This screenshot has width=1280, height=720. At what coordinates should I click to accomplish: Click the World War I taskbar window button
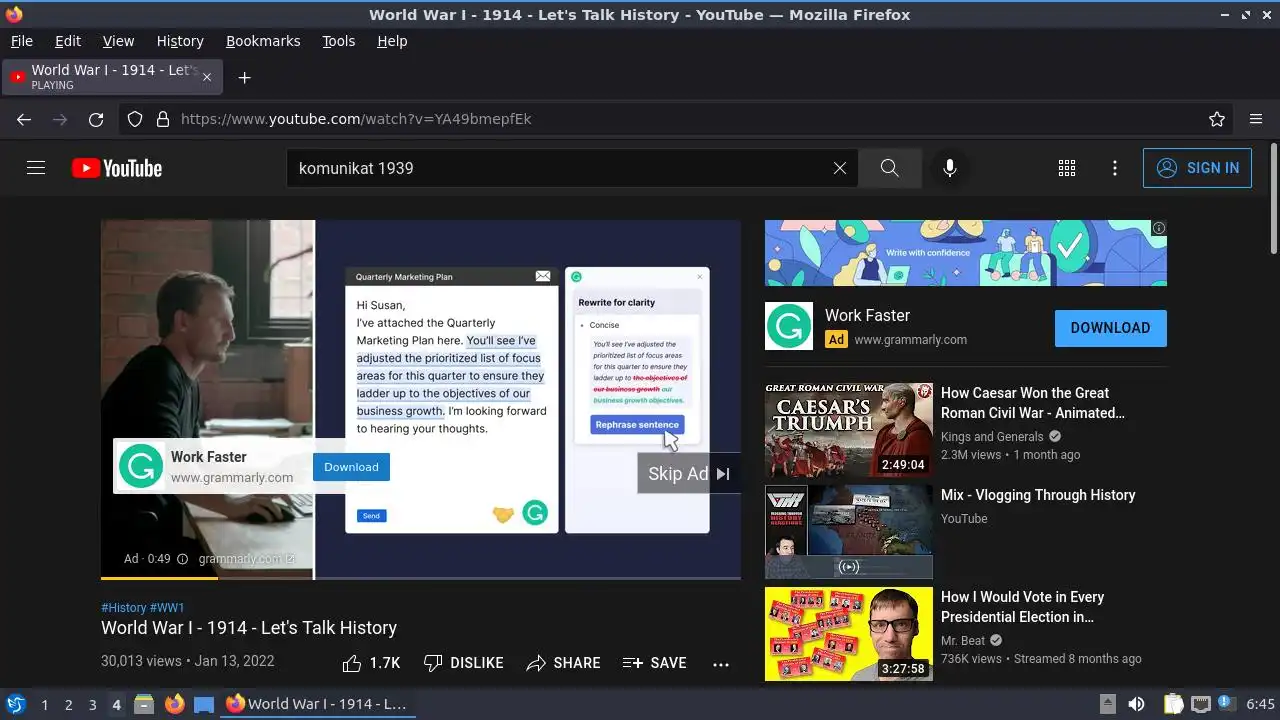pyautogui.click(x=317, y=704)
